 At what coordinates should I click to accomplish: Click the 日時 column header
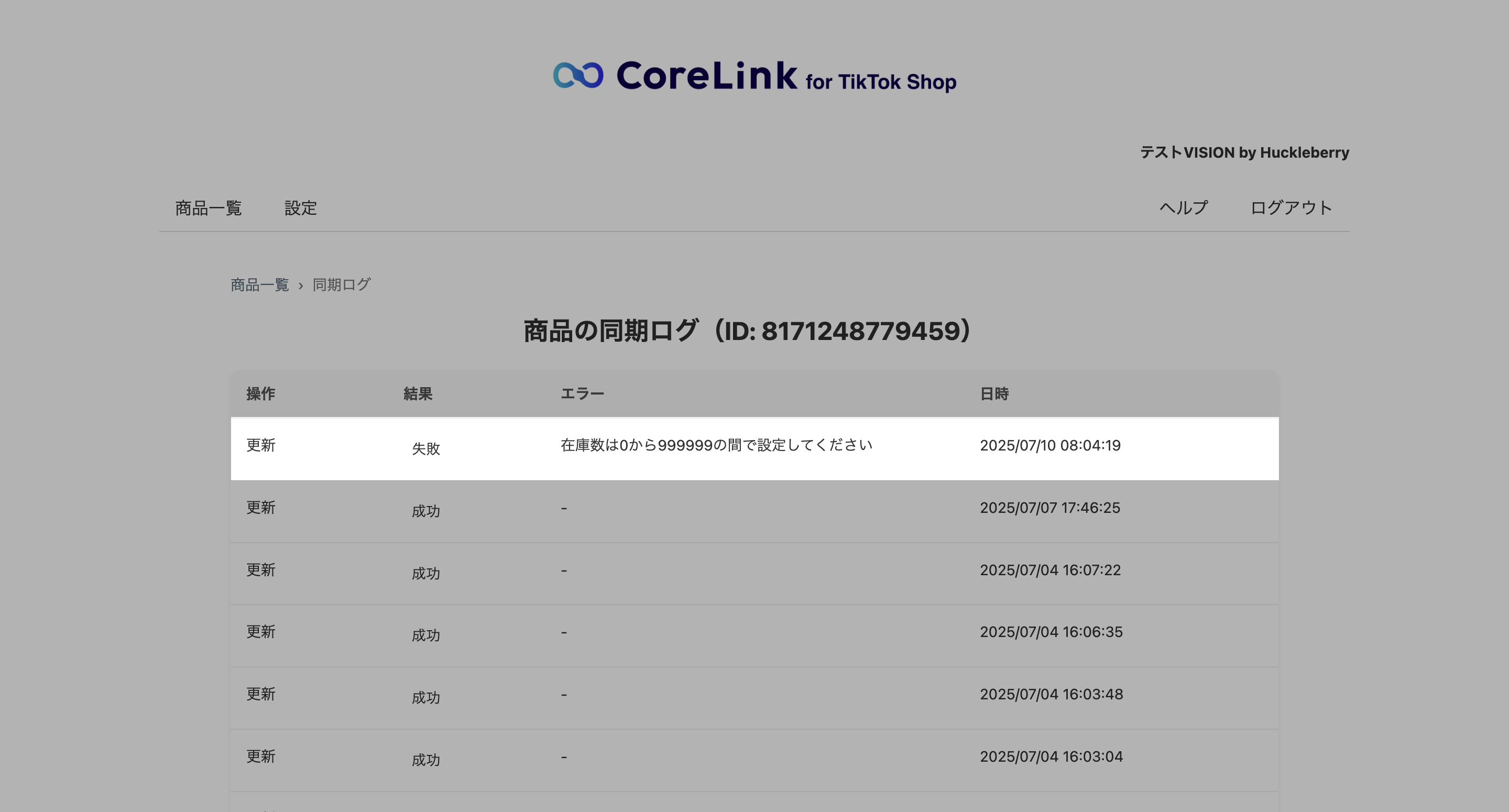click(994, 394)
